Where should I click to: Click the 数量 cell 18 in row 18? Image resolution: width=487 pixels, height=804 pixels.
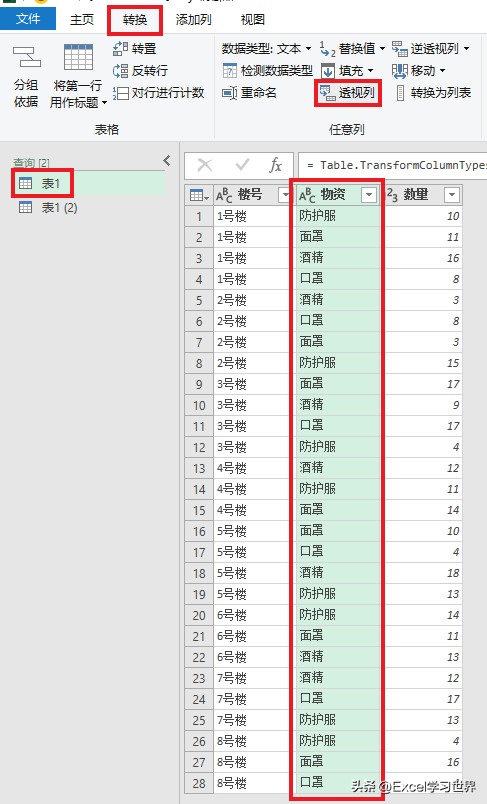coord(421,573)
